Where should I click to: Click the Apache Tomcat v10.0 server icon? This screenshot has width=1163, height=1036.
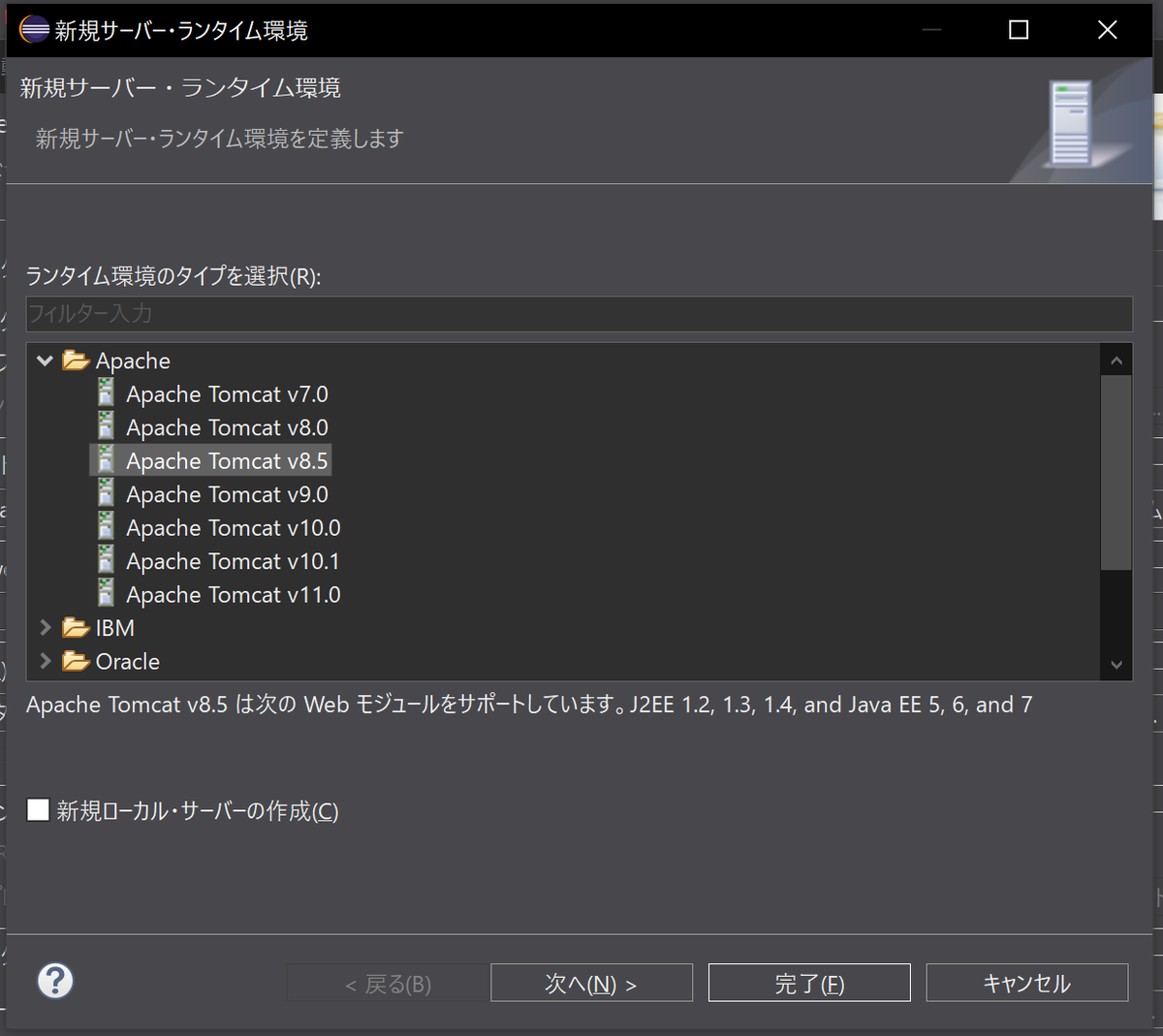[x=107, y=526]
